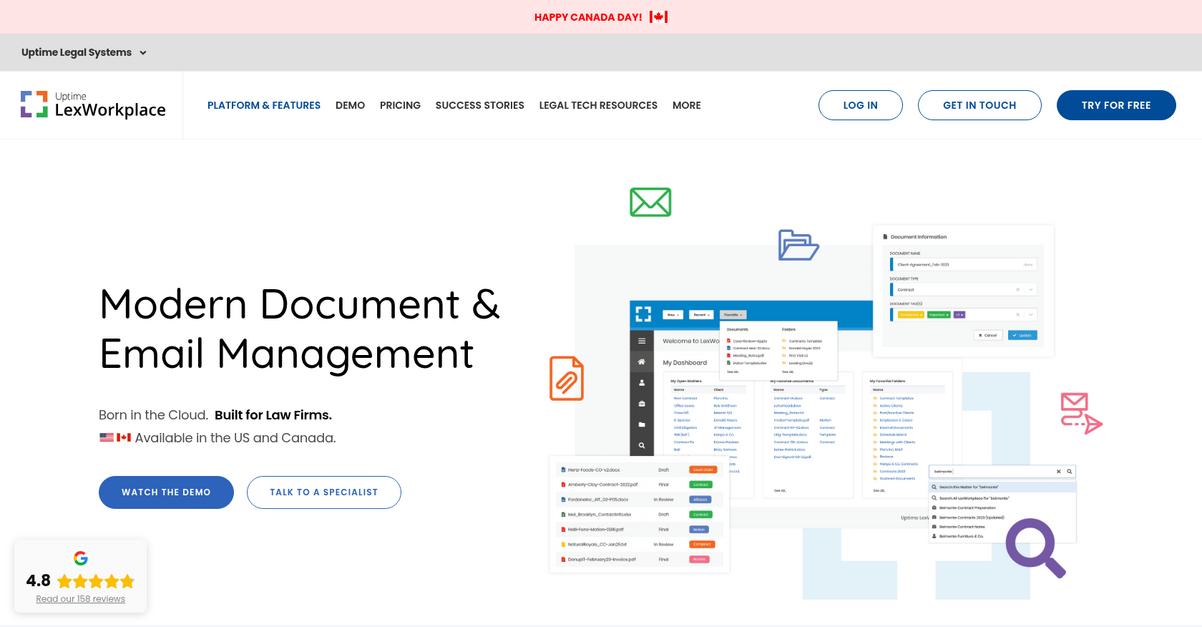Screen dimensions: 1202x627
Task: Click the pink send-email icon
Action: 1080,413
